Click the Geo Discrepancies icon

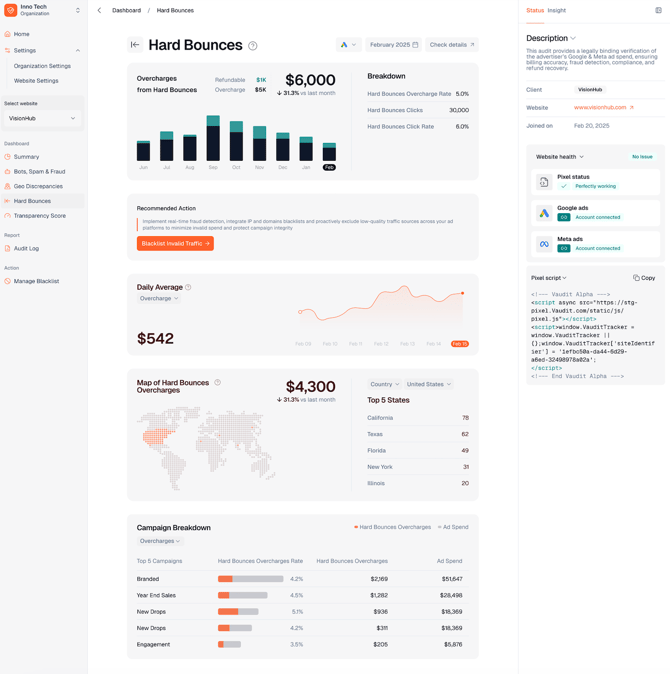click(7, 186)
